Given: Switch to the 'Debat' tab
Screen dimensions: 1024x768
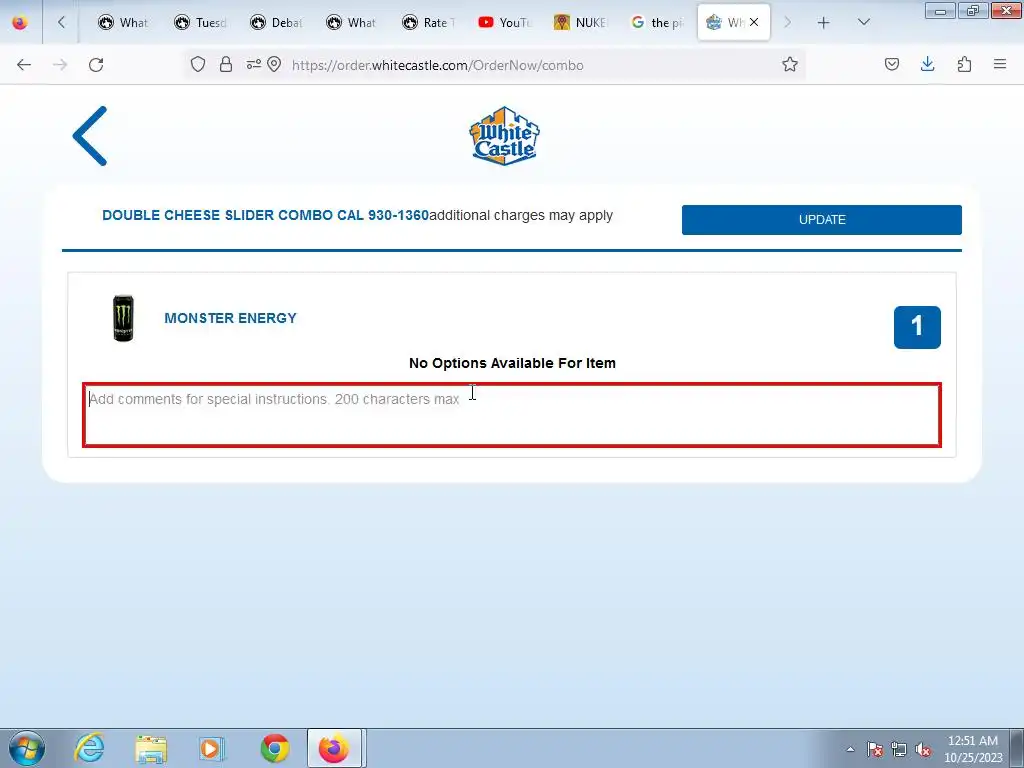Looking at the screenshot, I should pos(276,22).
